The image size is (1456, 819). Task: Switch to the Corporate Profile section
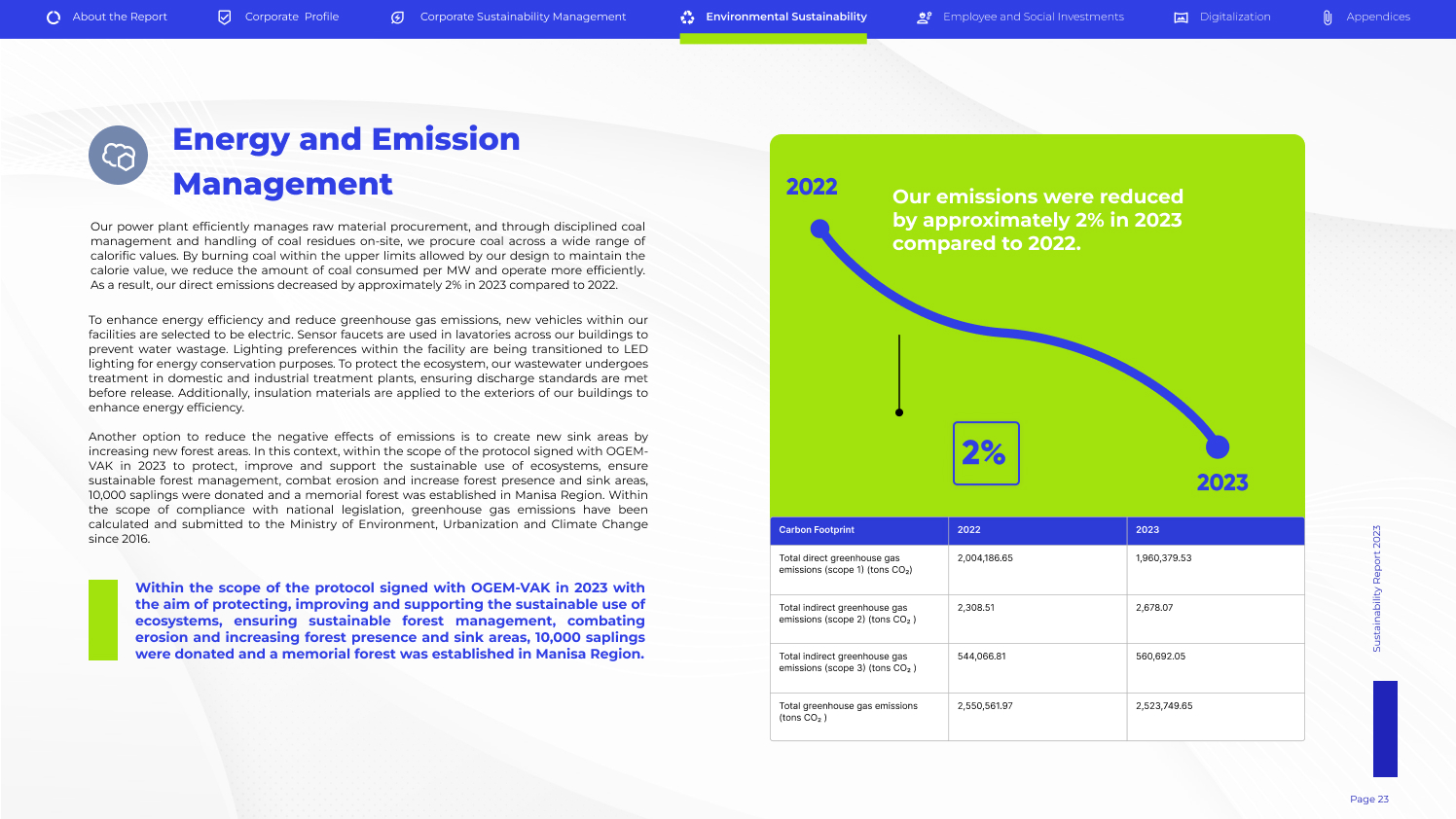coord(292,17)
